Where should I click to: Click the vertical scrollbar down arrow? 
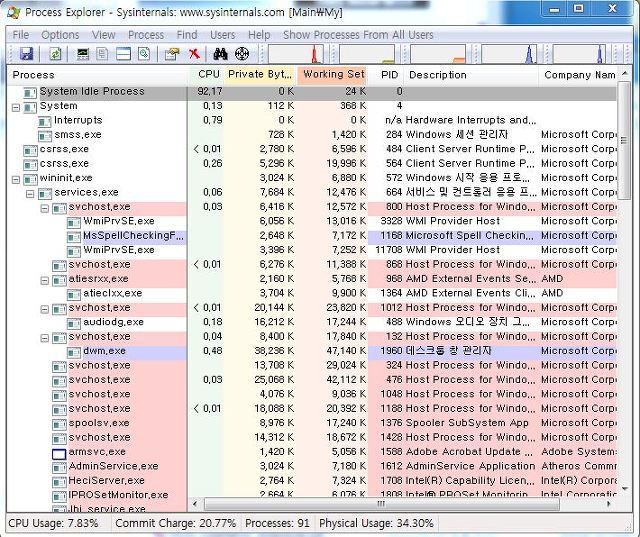625,489
